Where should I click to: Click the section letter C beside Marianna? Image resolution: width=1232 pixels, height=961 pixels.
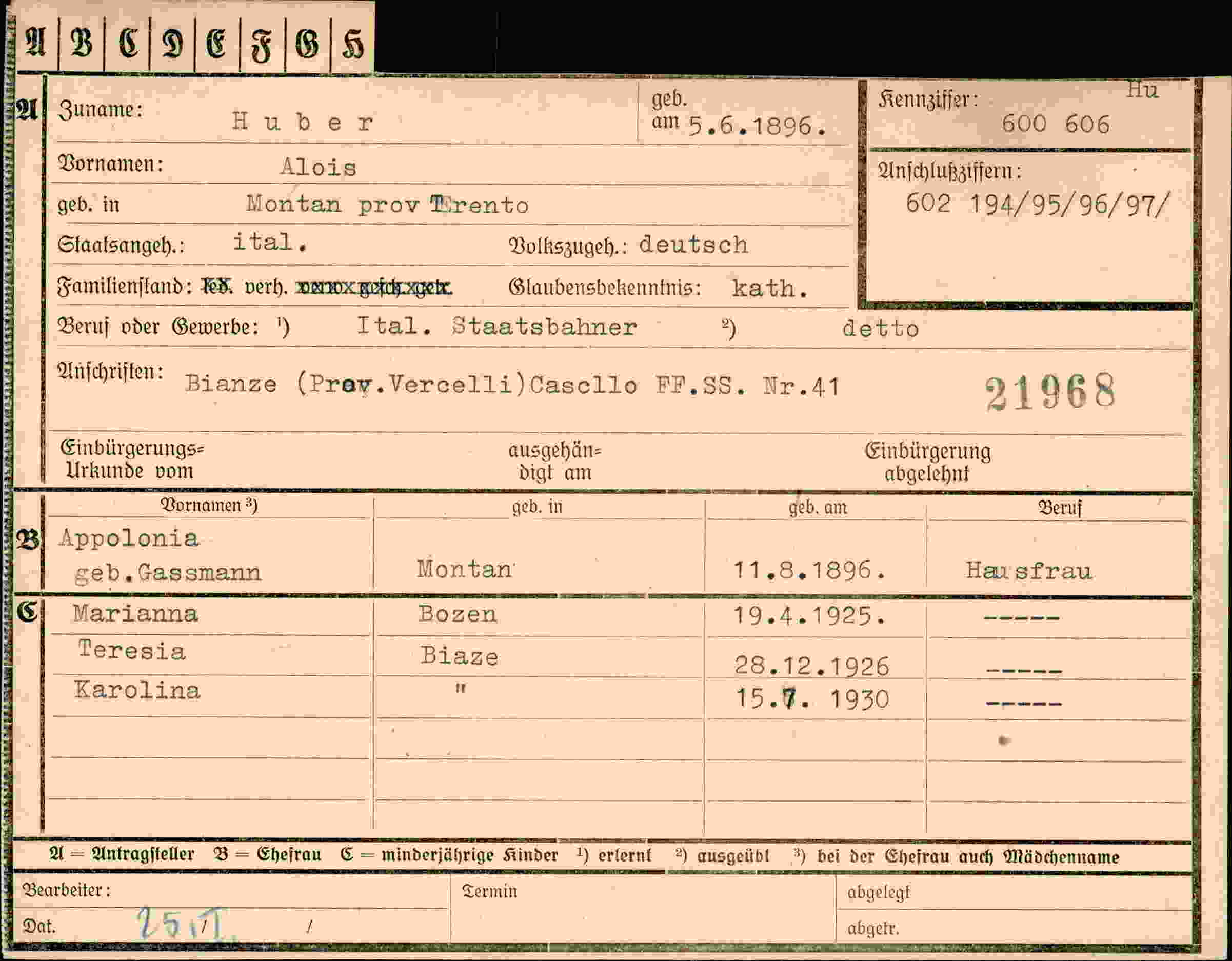(27, 611)
